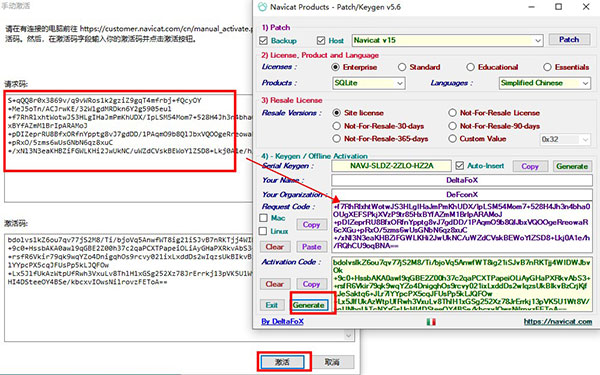Click Clear under Request Code section
Screen dimensions: 600x375
tap(275, 247)
